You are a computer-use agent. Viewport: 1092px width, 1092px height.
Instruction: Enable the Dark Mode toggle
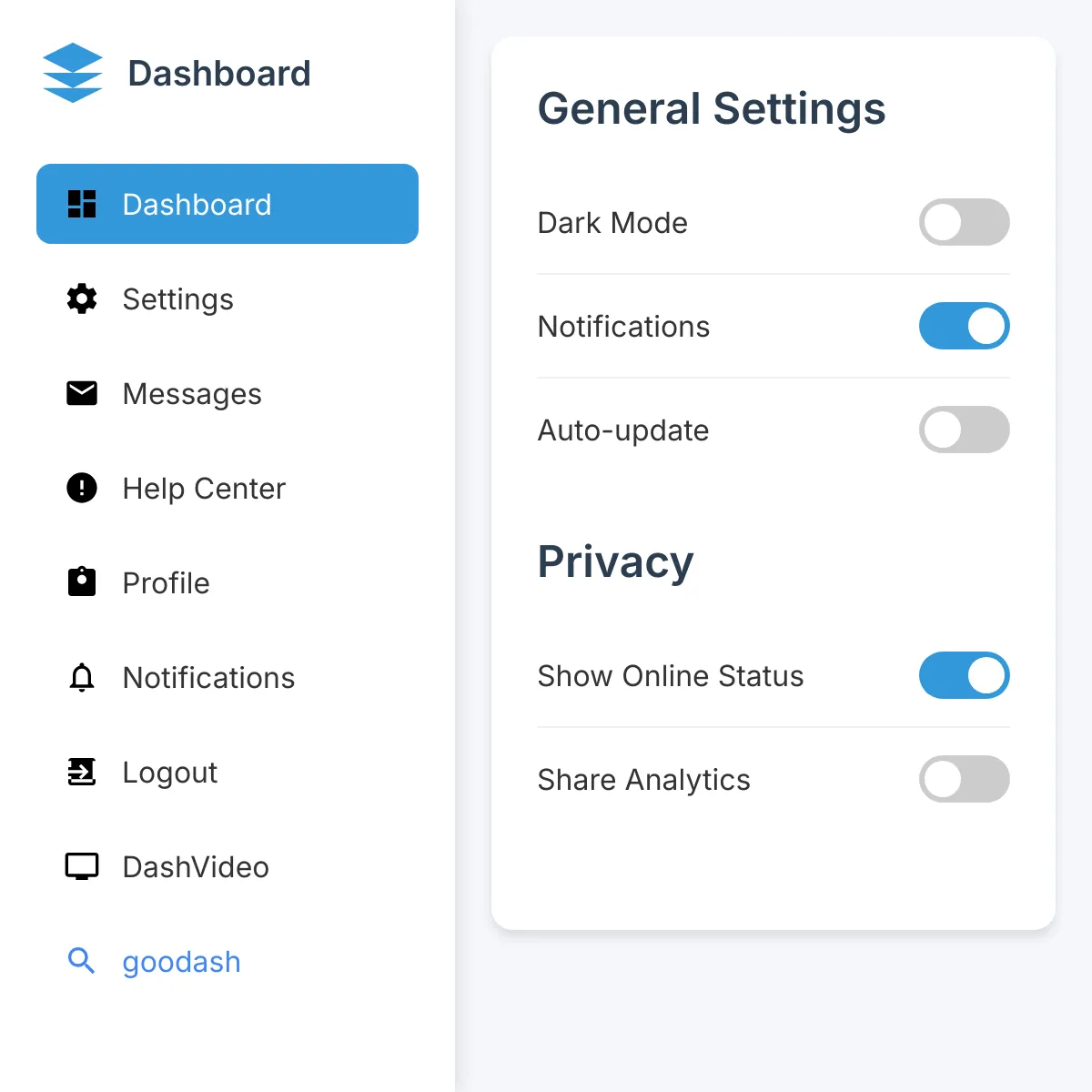(965, 222)
